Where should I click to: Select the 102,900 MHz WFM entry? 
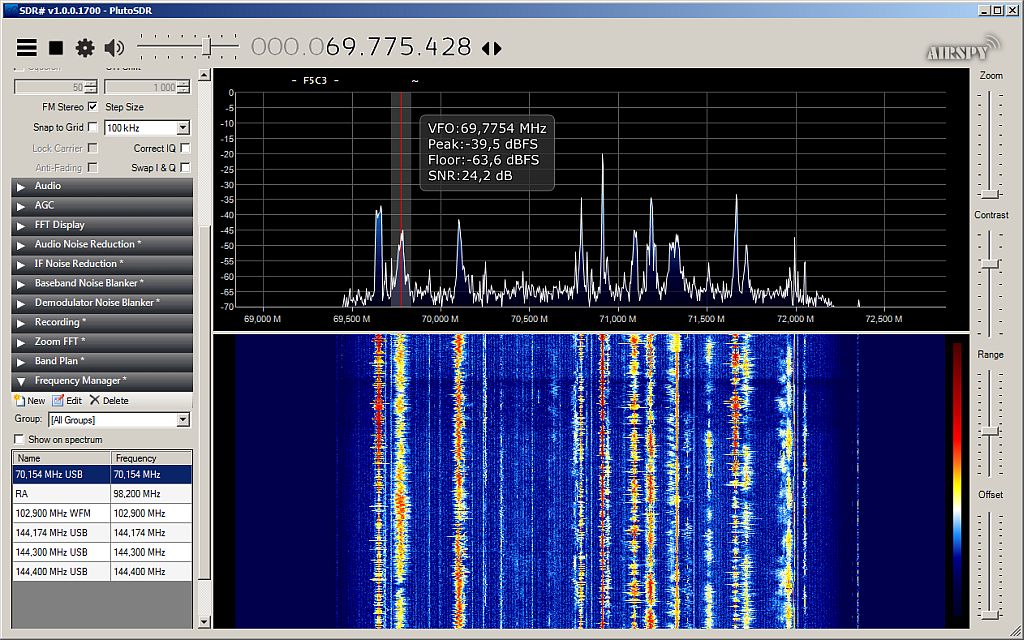[102, 513]
